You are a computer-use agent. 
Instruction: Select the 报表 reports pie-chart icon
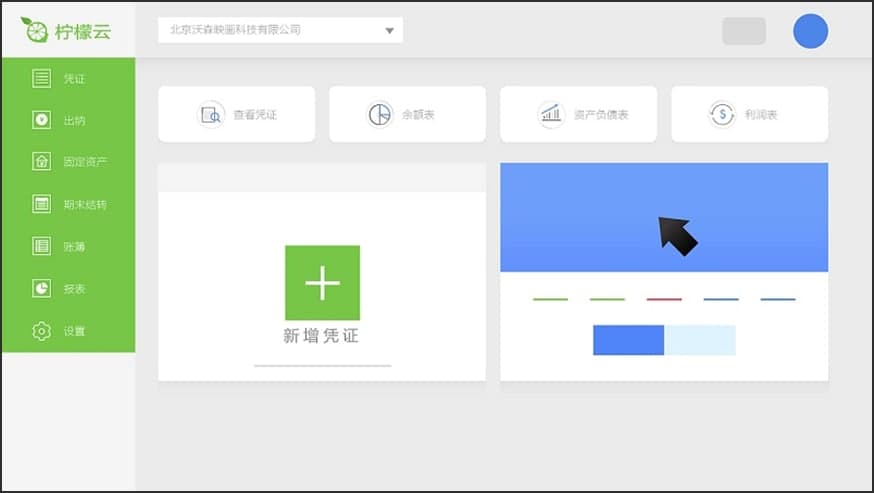41,288
